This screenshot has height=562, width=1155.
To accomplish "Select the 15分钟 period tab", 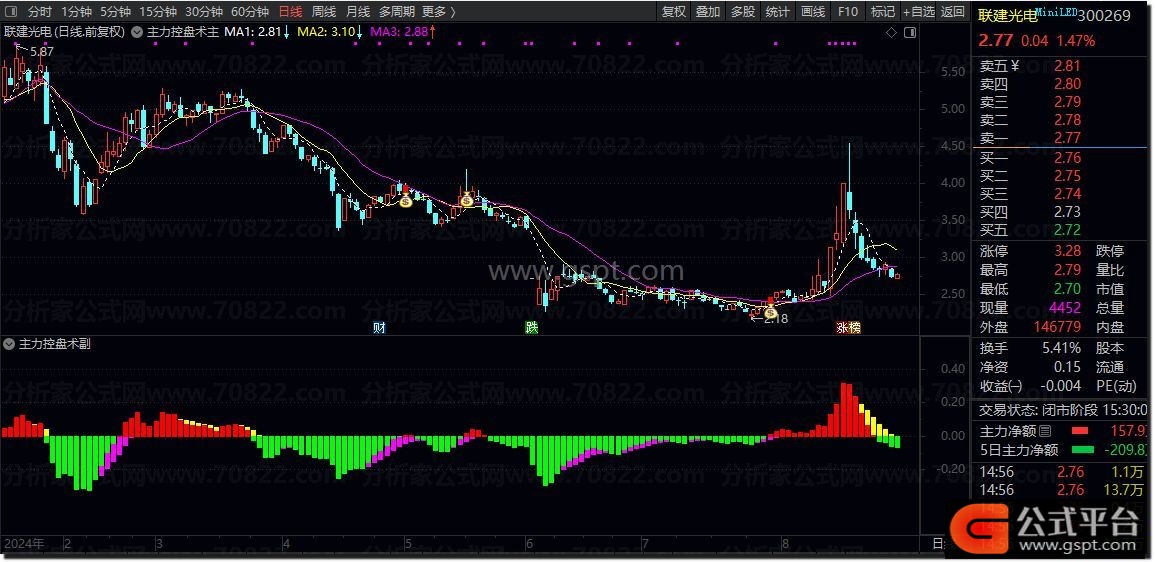I will click(158, 12).
